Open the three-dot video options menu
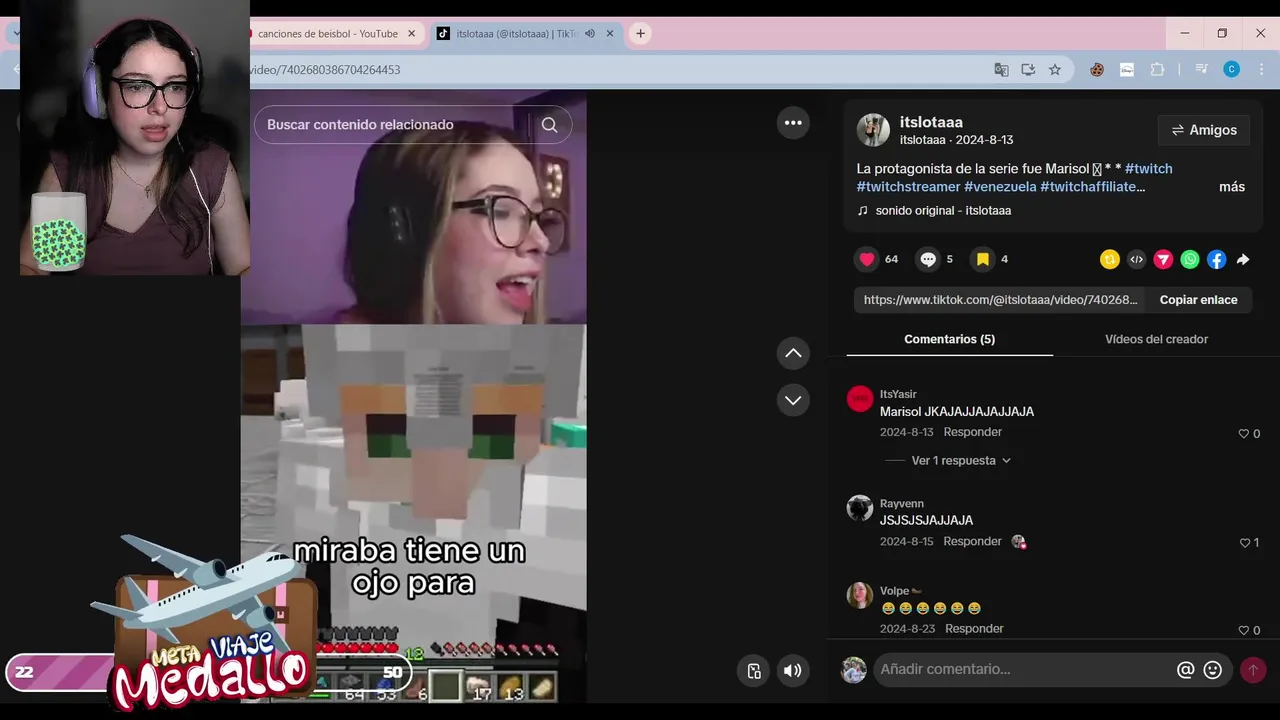This screenshot has width=1280, height=720. [x=793, y=123]
